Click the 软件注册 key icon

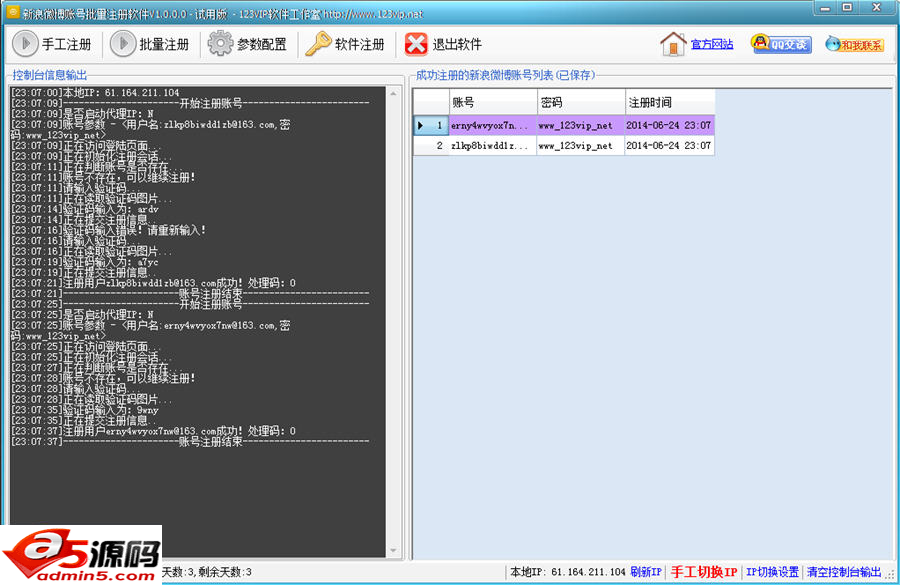coord(318,44)
